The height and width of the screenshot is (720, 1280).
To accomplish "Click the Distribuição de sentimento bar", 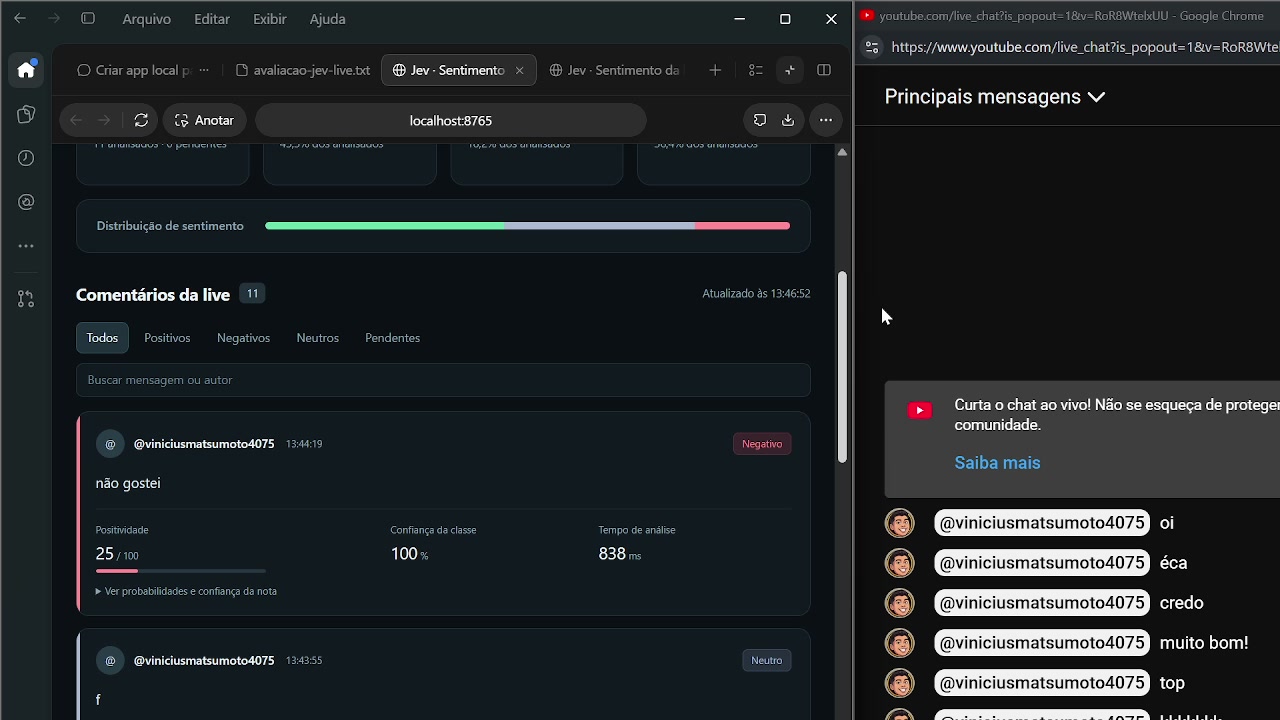I will (527, 226).
